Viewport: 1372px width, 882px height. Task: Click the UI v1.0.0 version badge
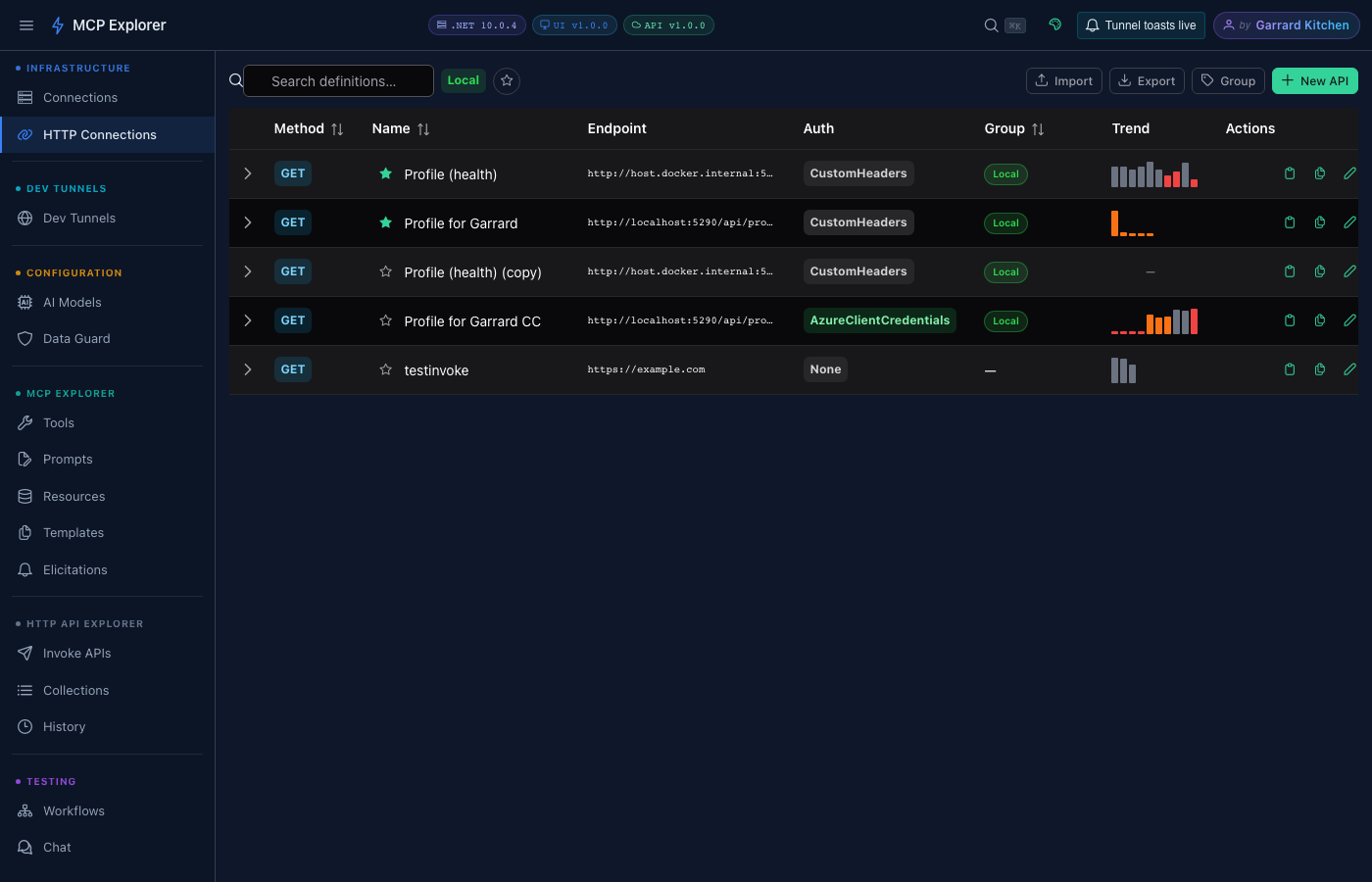point(574,25)
